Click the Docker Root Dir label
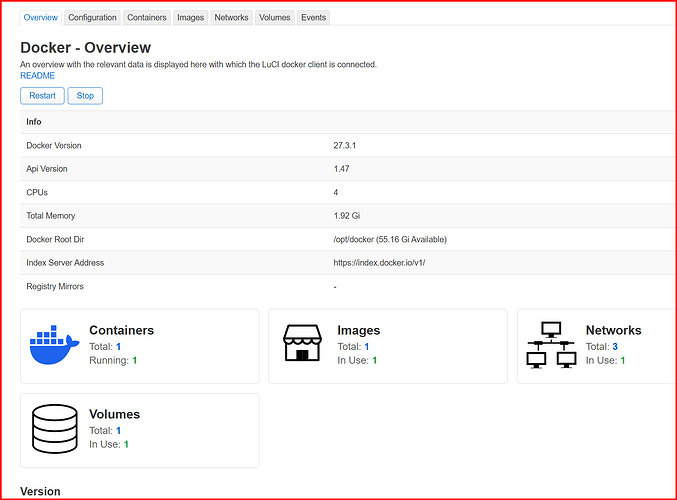The image size is (677, 500). tap(55, 240)
